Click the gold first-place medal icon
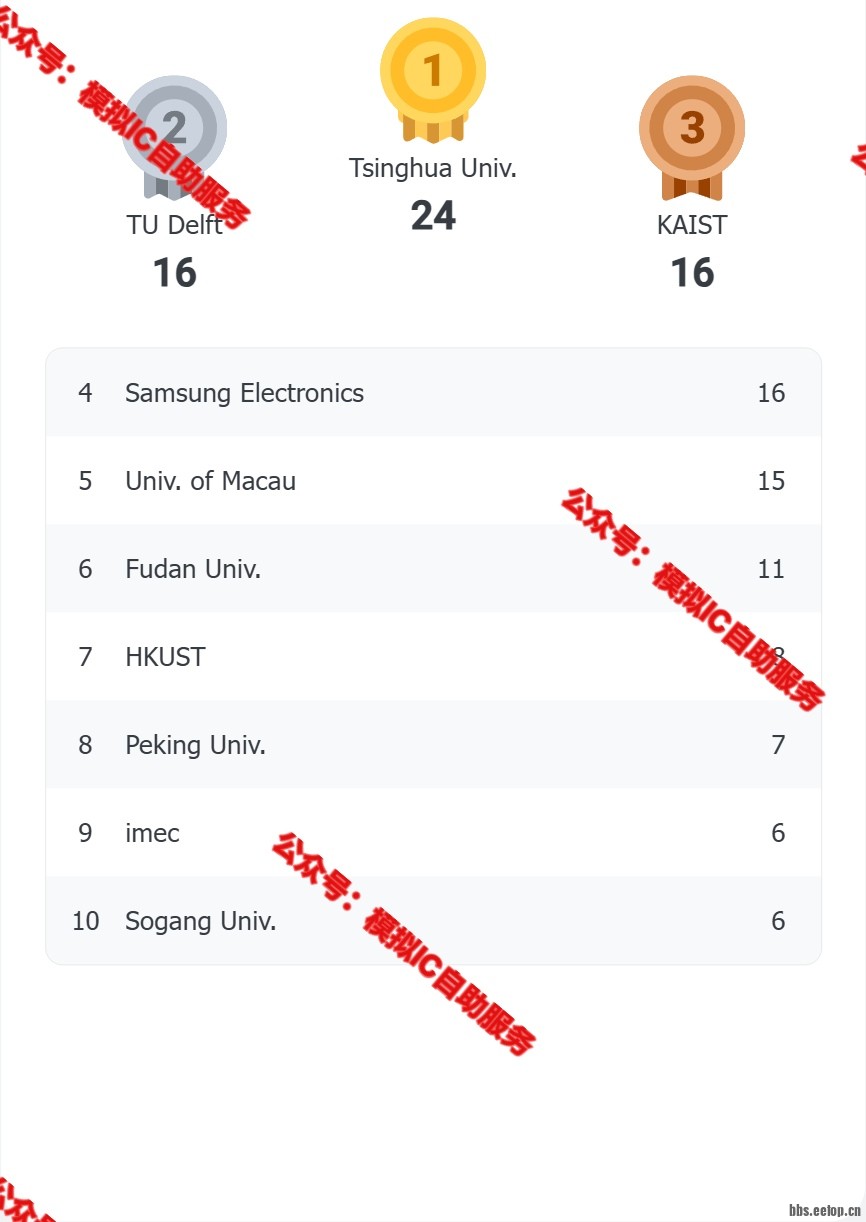 click(x=433, y=73)
